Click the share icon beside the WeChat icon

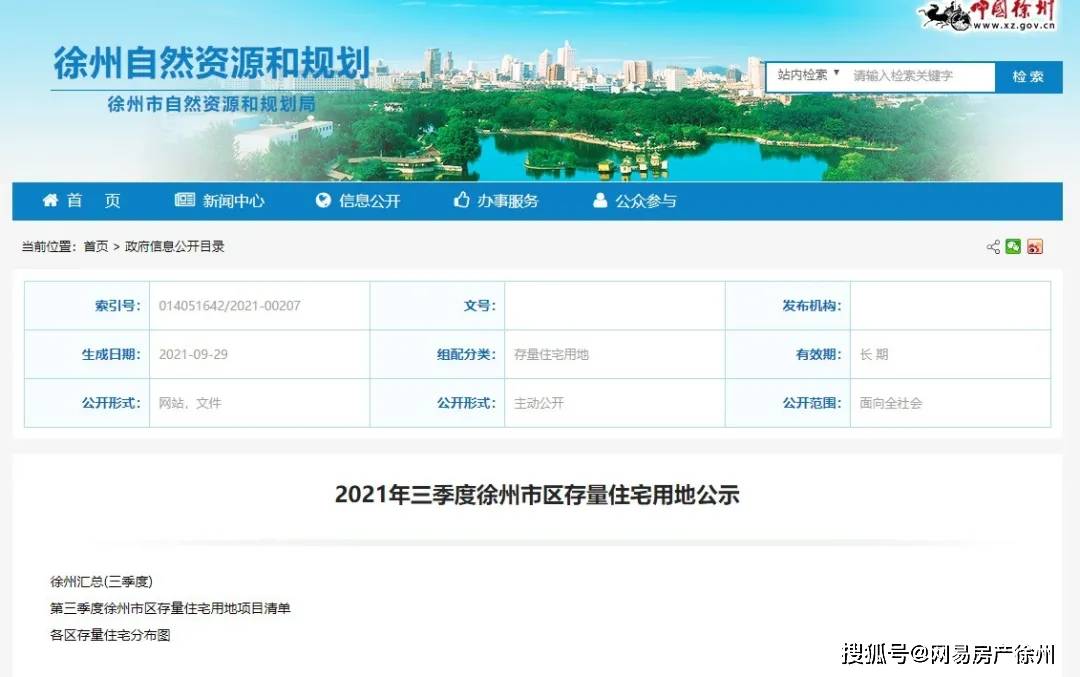point(993,247)
